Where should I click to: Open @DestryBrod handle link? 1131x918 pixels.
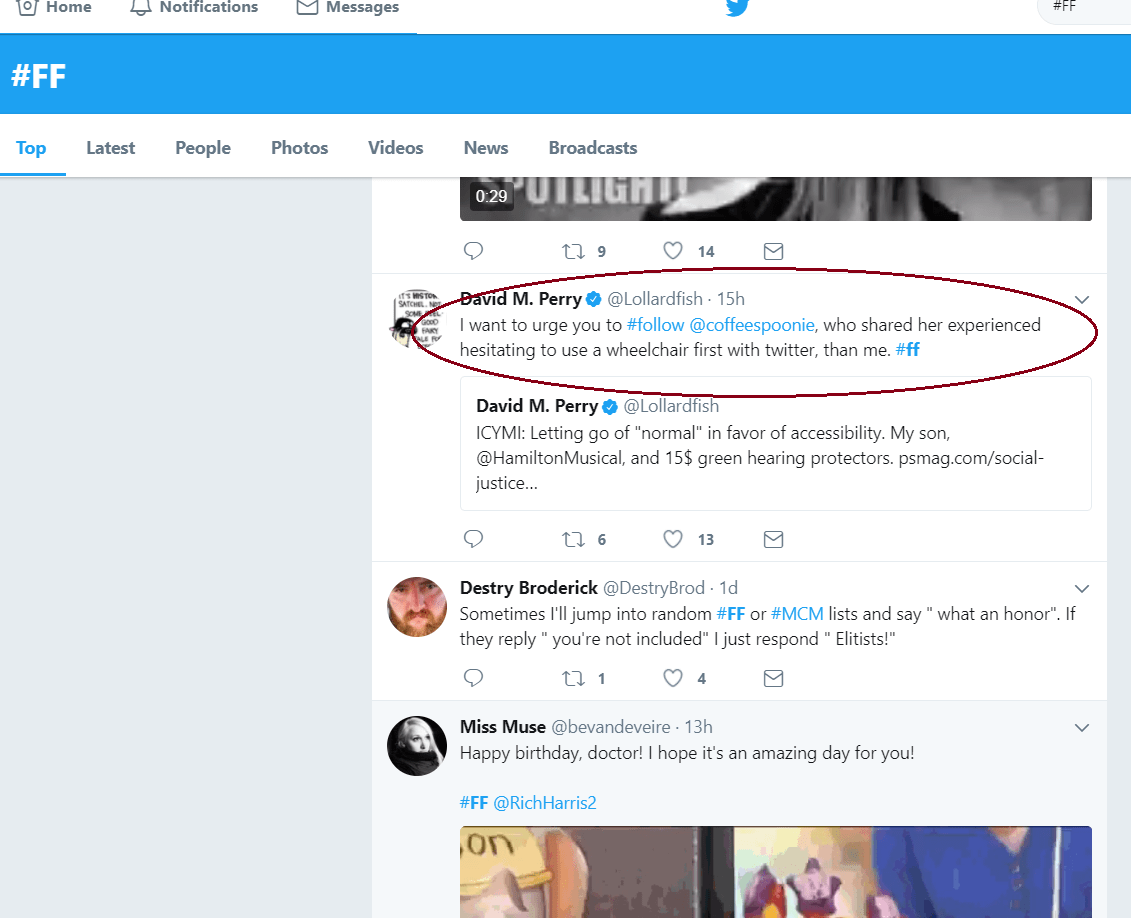[653, 588]
